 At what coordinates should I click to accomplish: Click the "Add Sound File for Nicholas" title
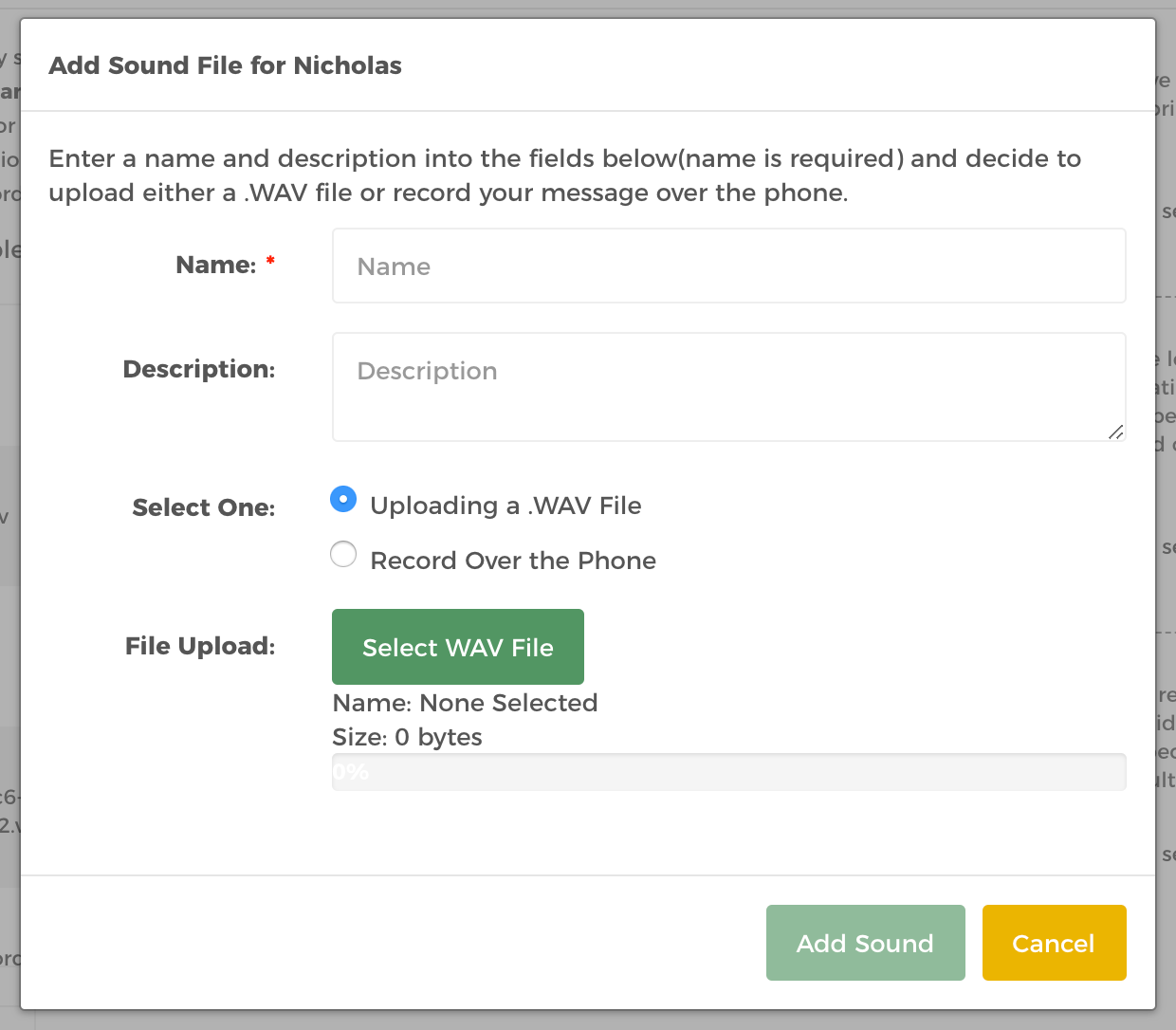click(x=226, y=65)
